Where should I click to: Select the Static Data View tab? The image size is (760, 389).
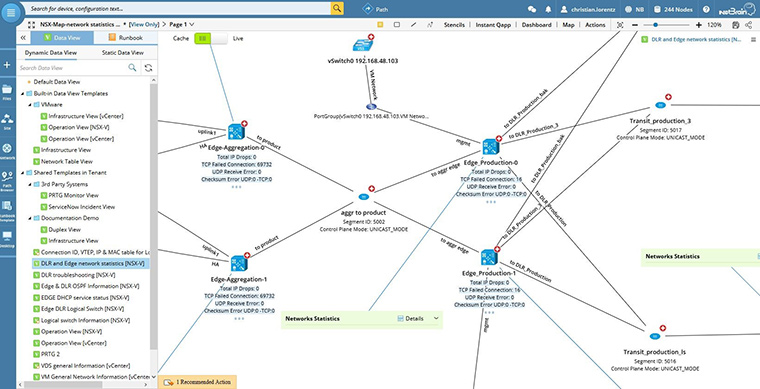(123, 53)
